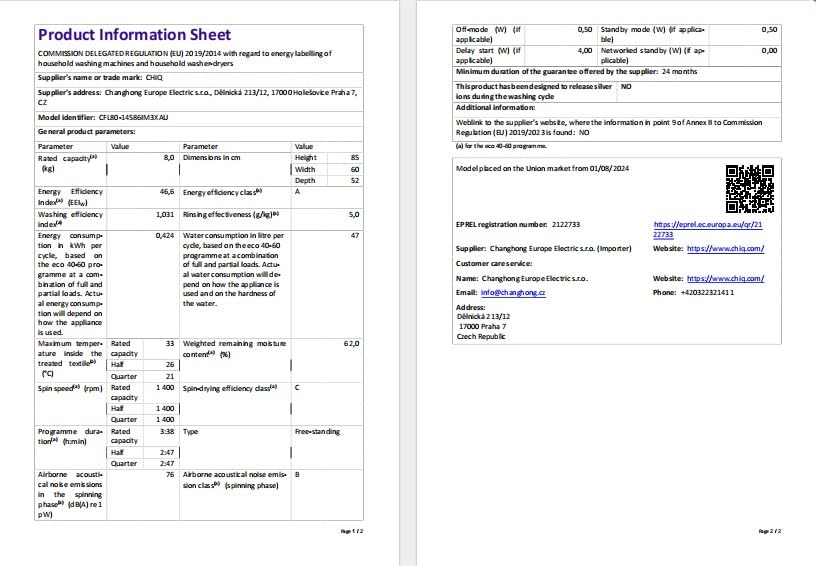The height and width of the screenshot is (566, 816).
Task: Click the delay start value 4,00
Action: coord(584,49)
